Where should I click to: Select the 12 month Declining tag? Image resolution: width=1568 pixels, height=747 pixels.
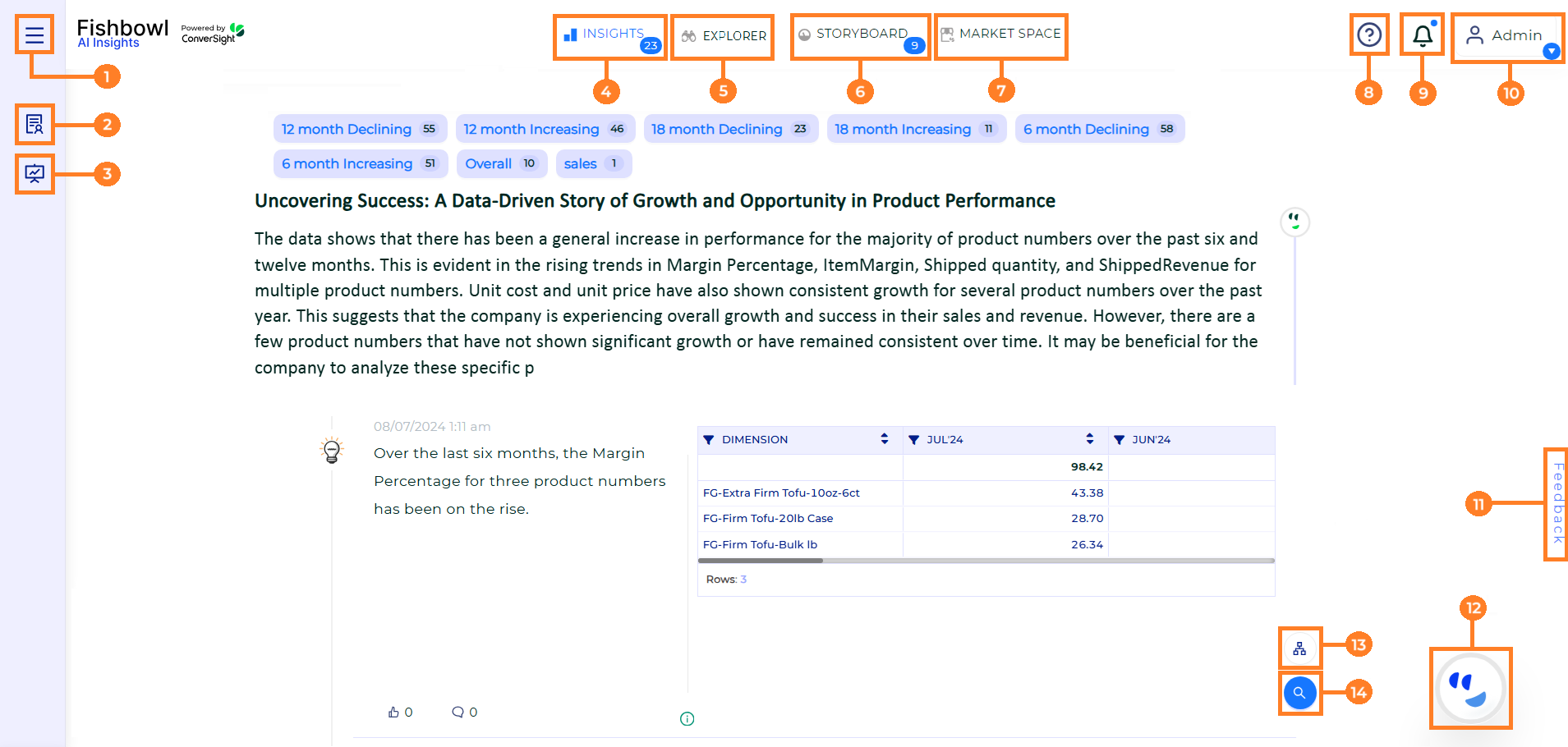[x=360, y=129]
